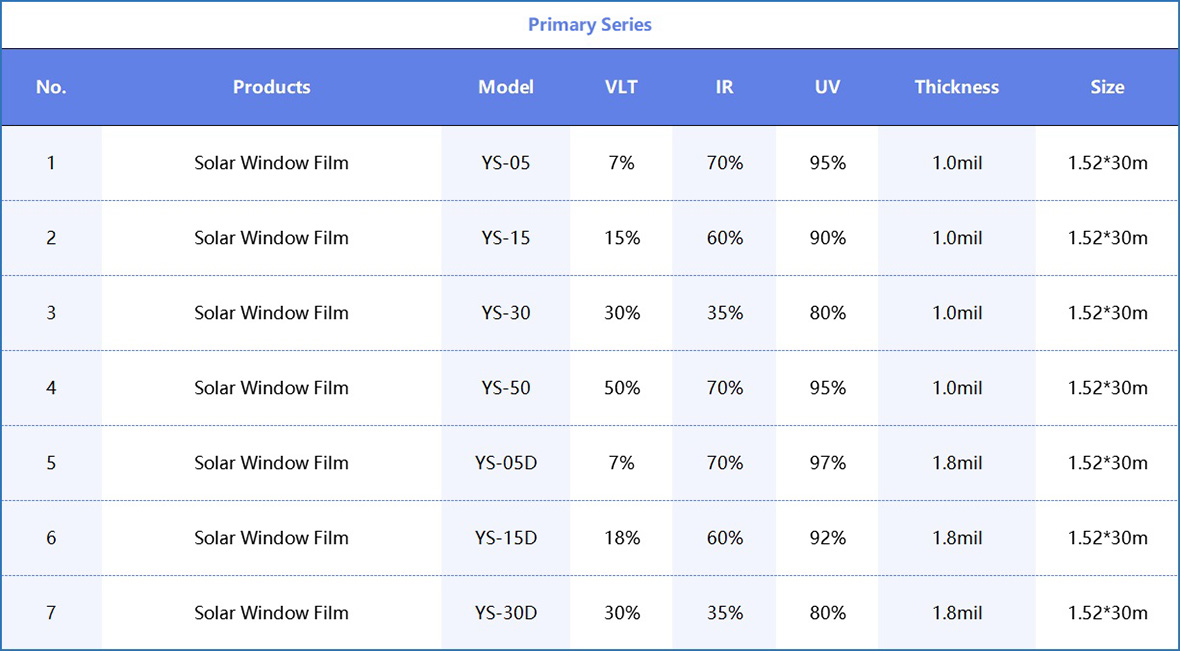Select the YS-50 model cell
The height and width of the screenshot is (651, 1180).
[506, 388]
